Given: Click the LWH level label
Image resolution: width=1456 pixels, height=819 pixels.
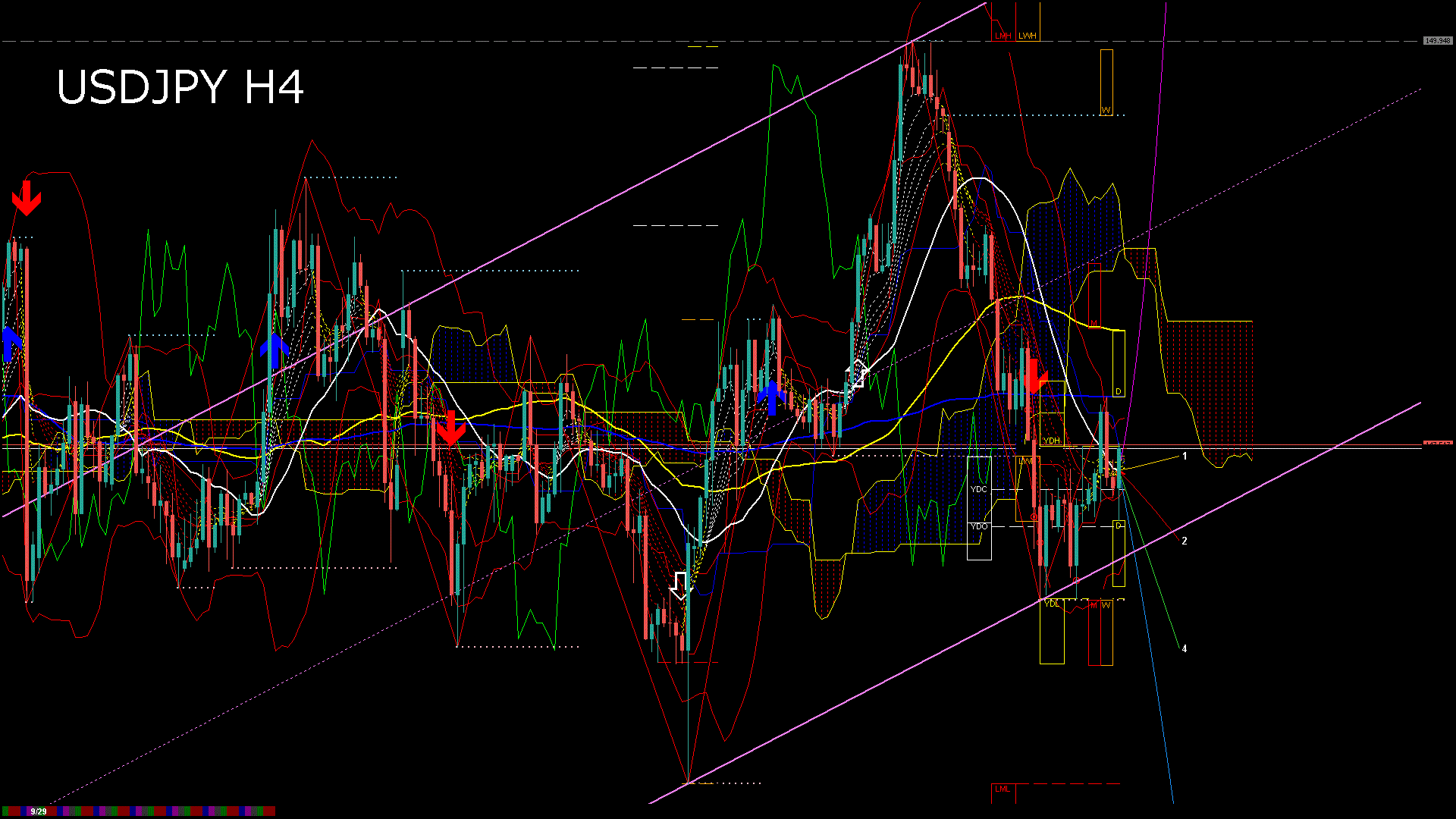Looking at the screenshot, I should (x=1028, y=36).
